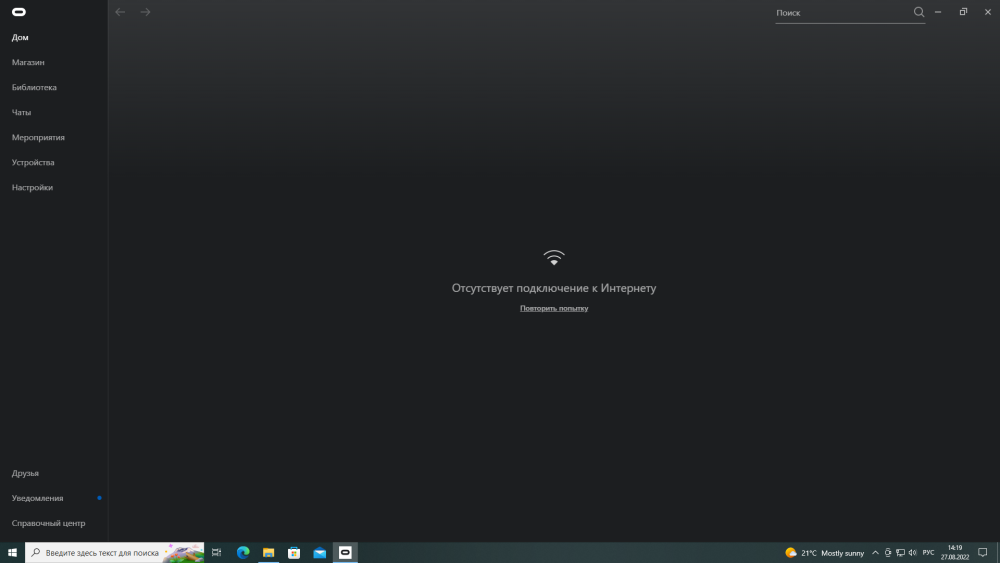Go forward with the right arrow

[145, 12]
